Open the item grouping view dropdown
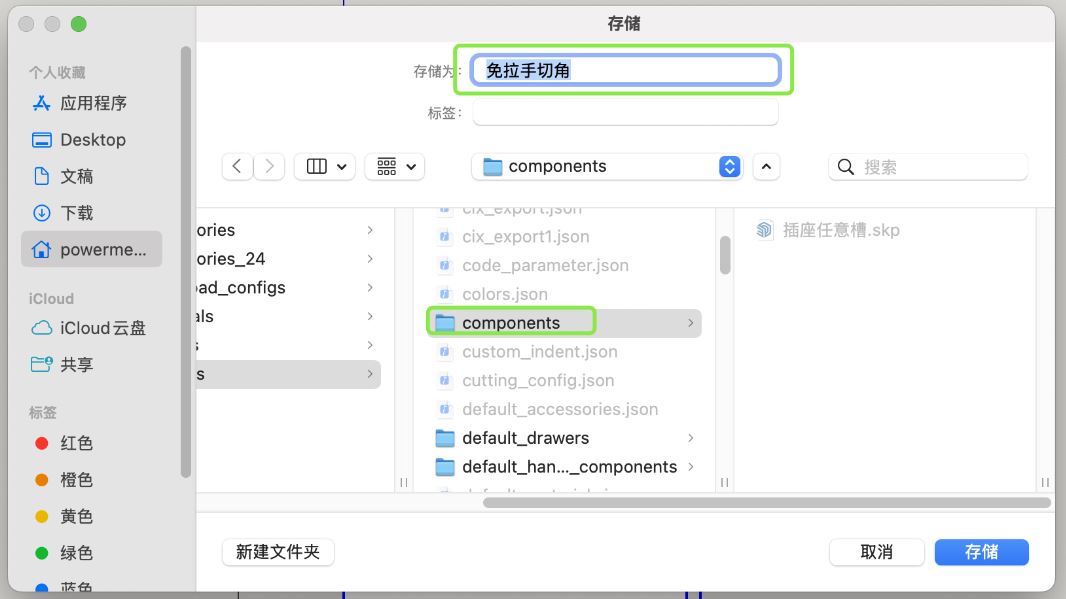 coord(394,166)
